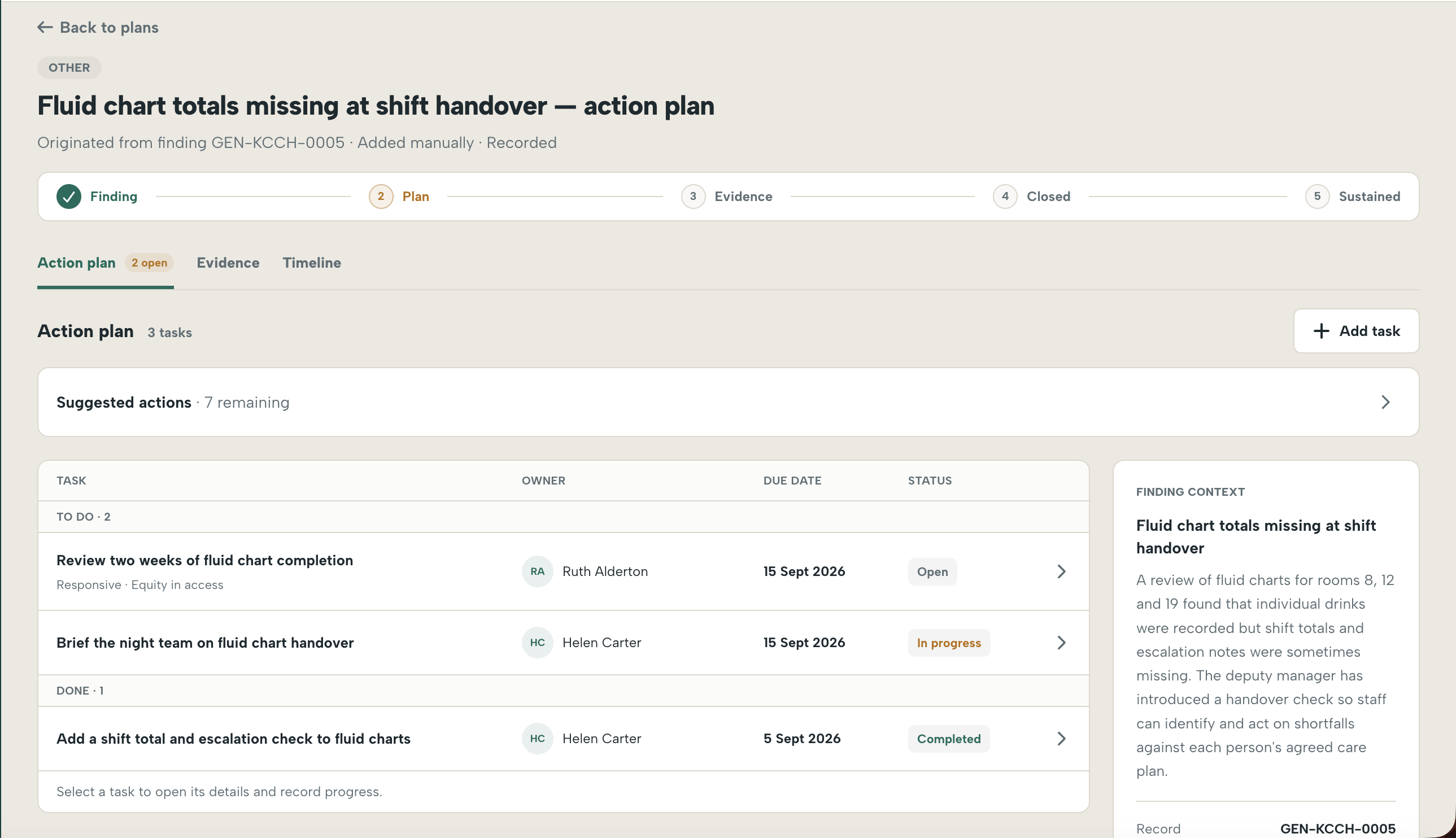Switch to the Evidence tab
This screenshot has width=1456, height=838.
tap(228, 263)
